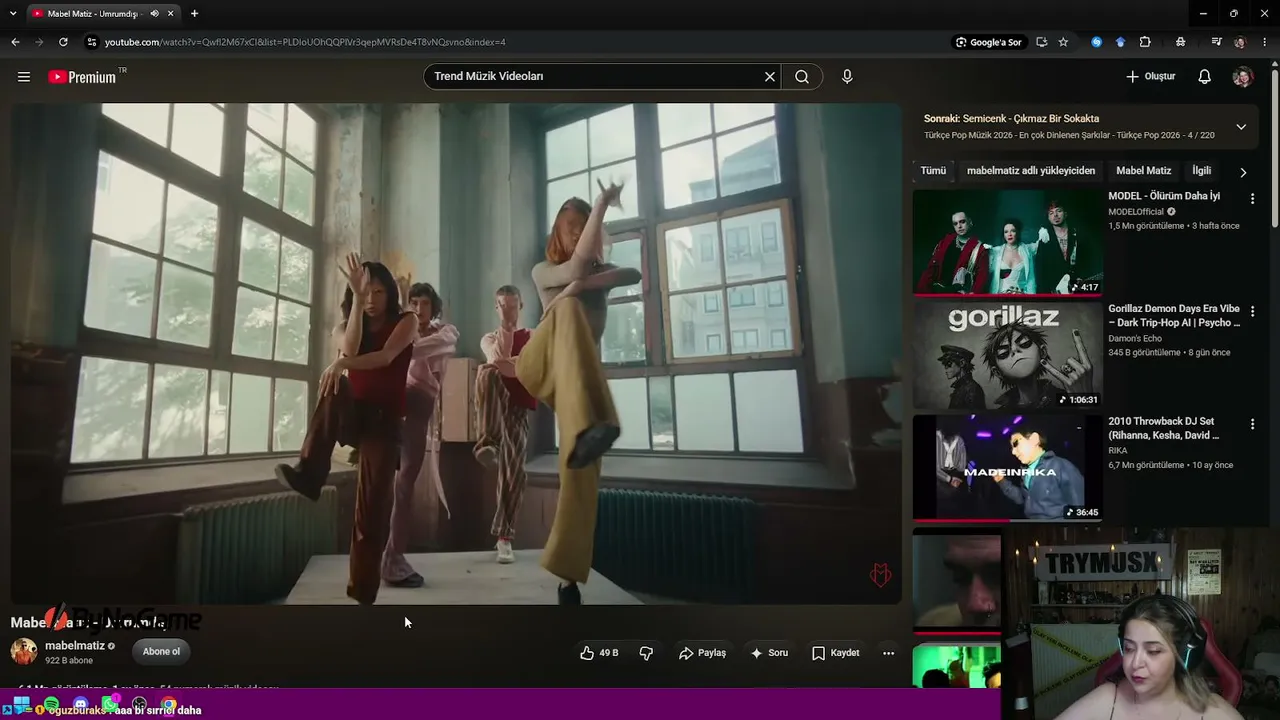Mute the tab via its speaker icon
This screenshot has width=1280, height=720.
click(x=154, y=14)
